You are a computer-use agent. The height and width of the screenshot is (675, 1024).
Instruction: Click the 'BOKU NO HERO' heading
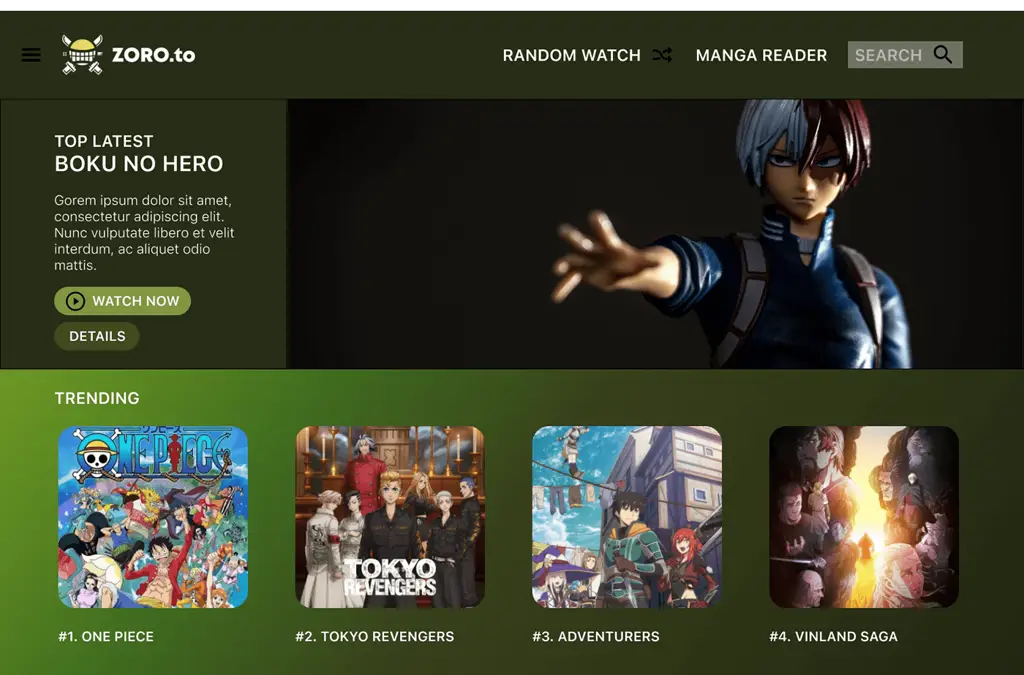138,164
